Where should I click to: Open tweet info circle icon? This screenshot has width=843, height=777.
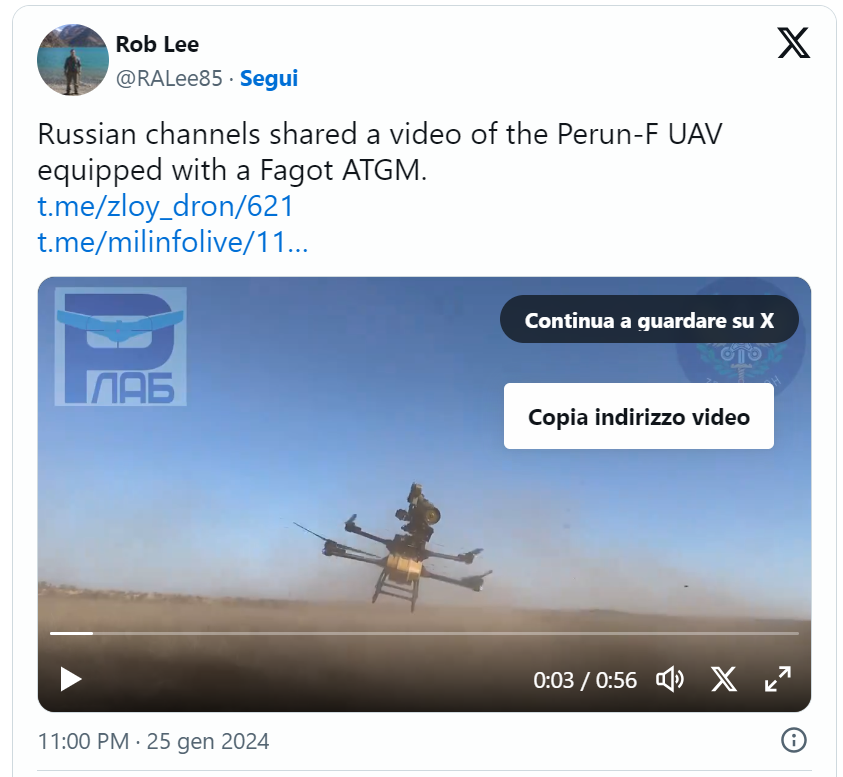point(793,740)
